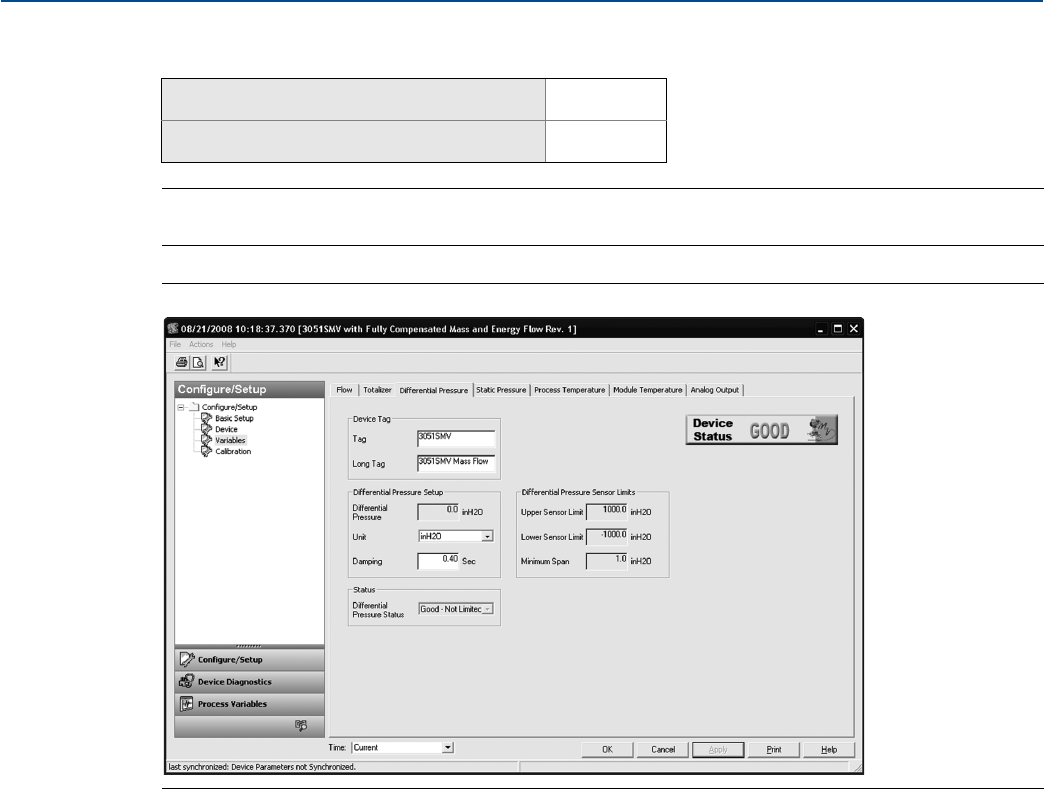Click the context Help pointer icon
The width and height of the screenshot is (1044, 796).
pyautogui.click(x=220, y=363)
